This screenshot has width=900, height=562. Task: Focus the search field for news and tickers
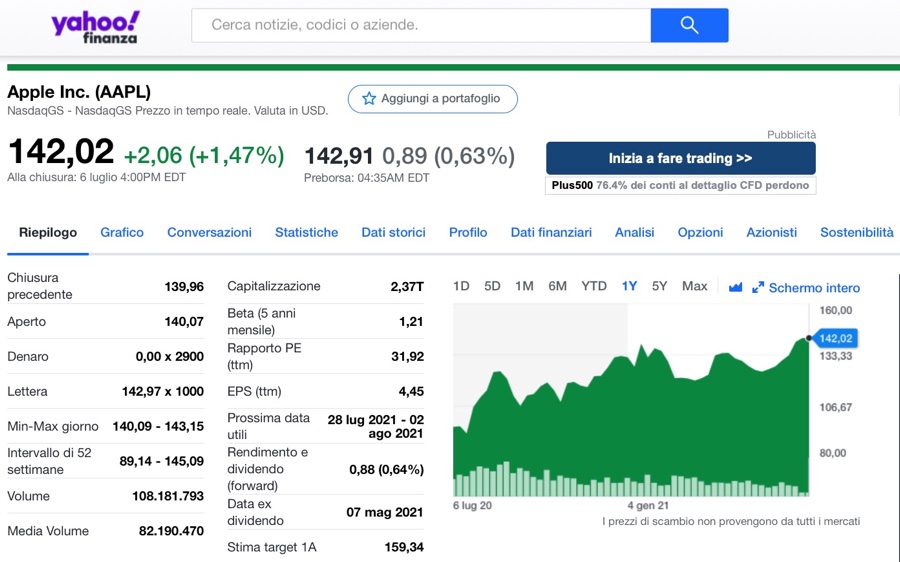pyautogui.click(x=421, y=25)
